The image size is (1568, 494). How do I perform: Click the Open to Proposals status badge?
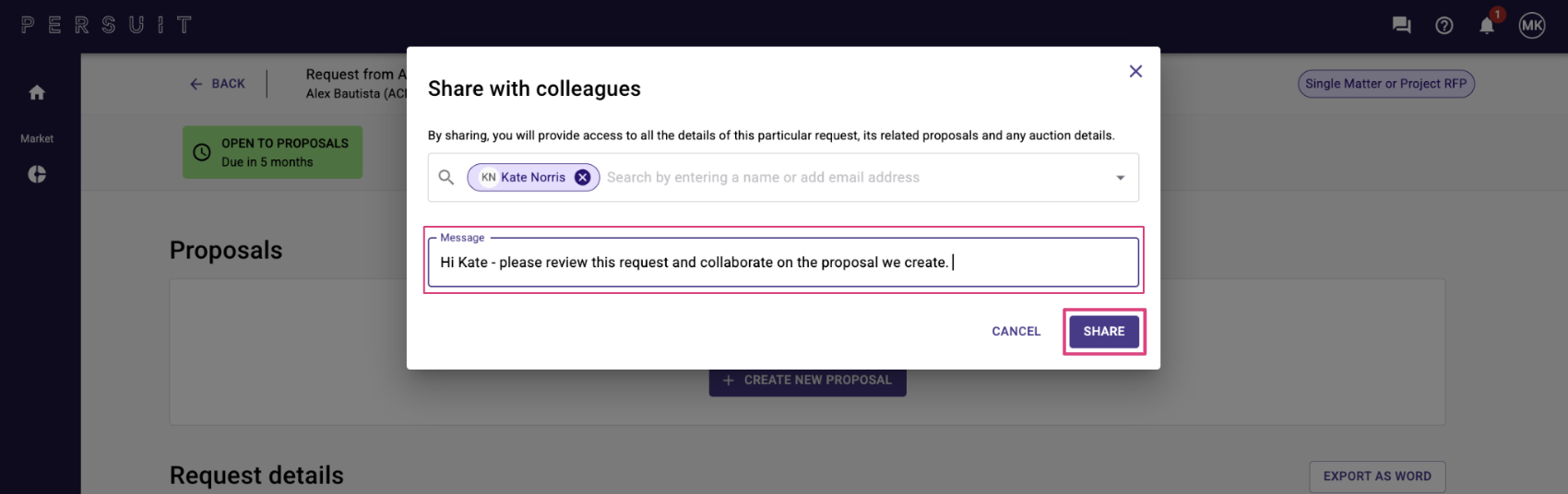tap(273, 153)
